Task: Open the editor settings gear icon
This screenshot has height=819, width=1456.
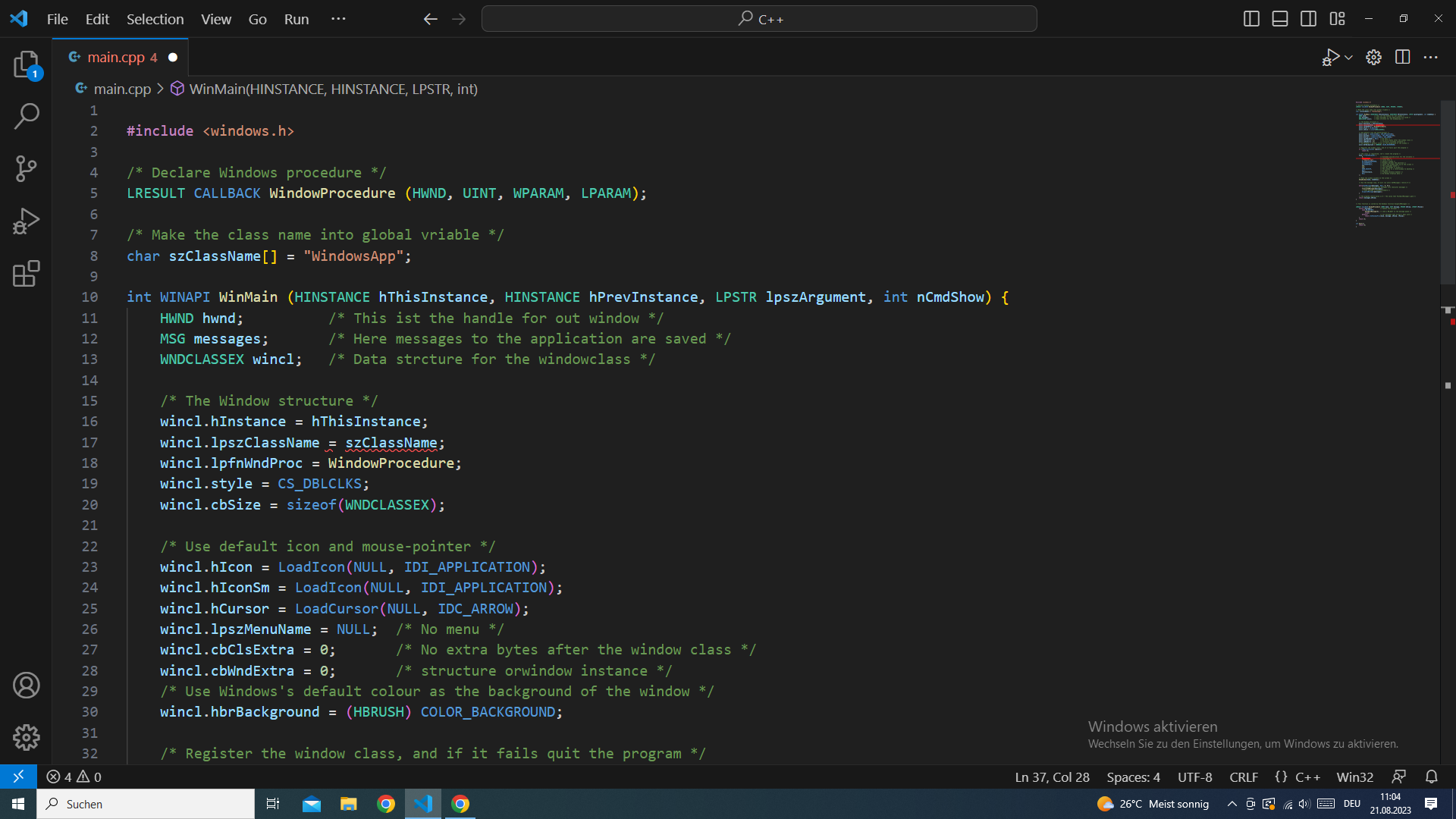Action: (1373, 58)
